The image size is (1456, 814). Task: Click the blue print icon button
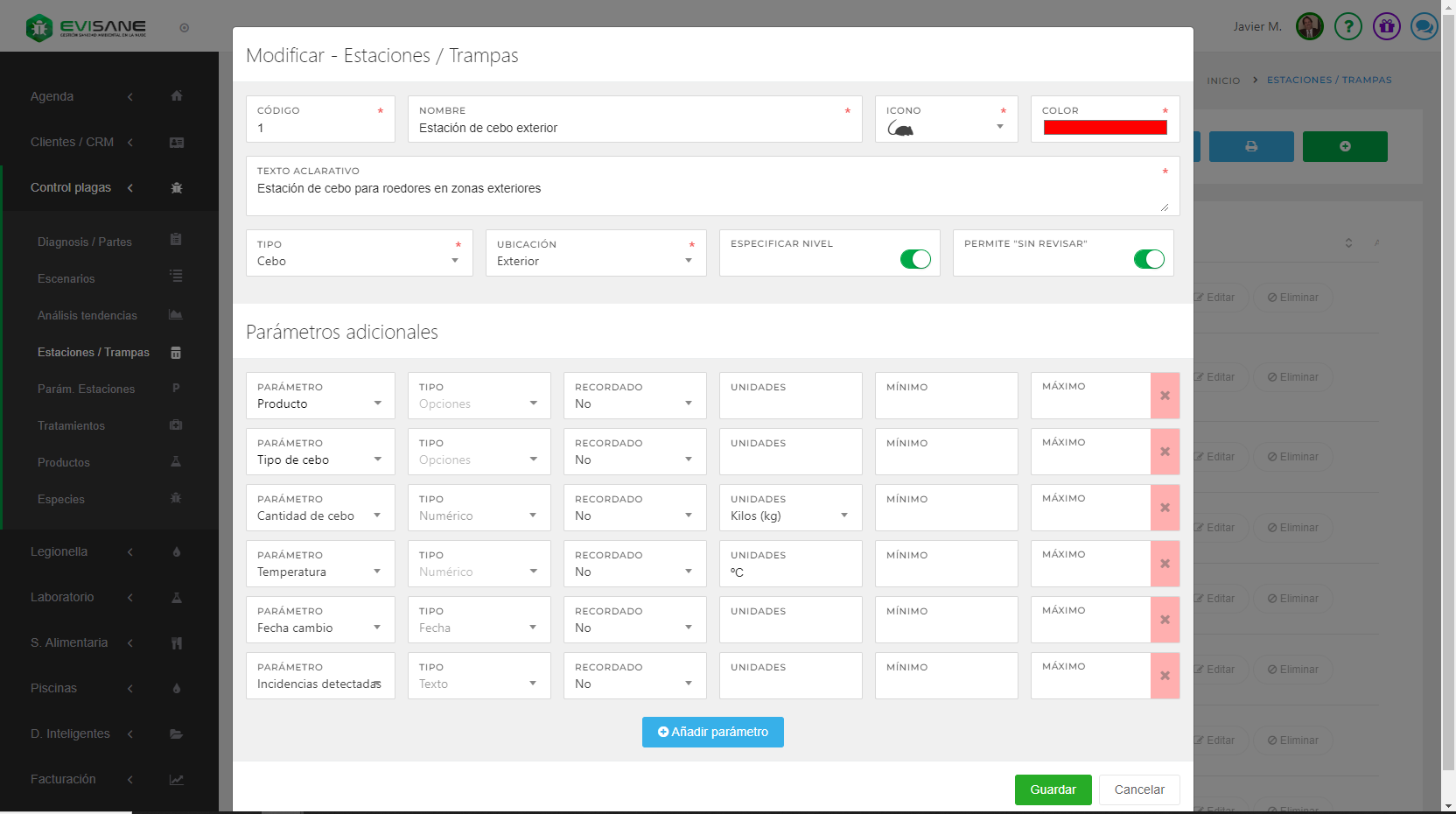coord(1251,146)
